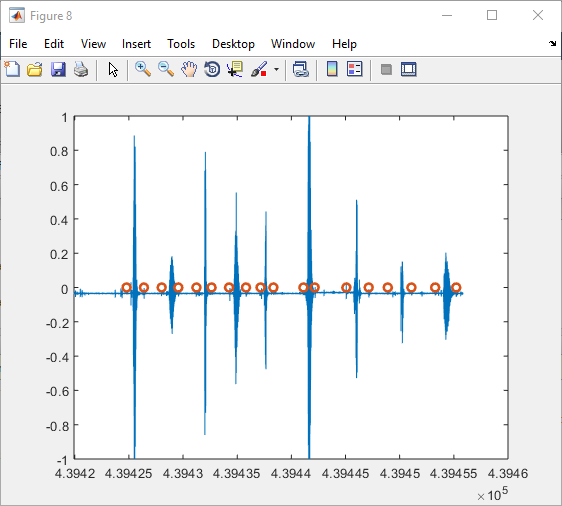Expand the brush color dropdown arrow
This screenshot has width=562, height=506.
point(276,69)
